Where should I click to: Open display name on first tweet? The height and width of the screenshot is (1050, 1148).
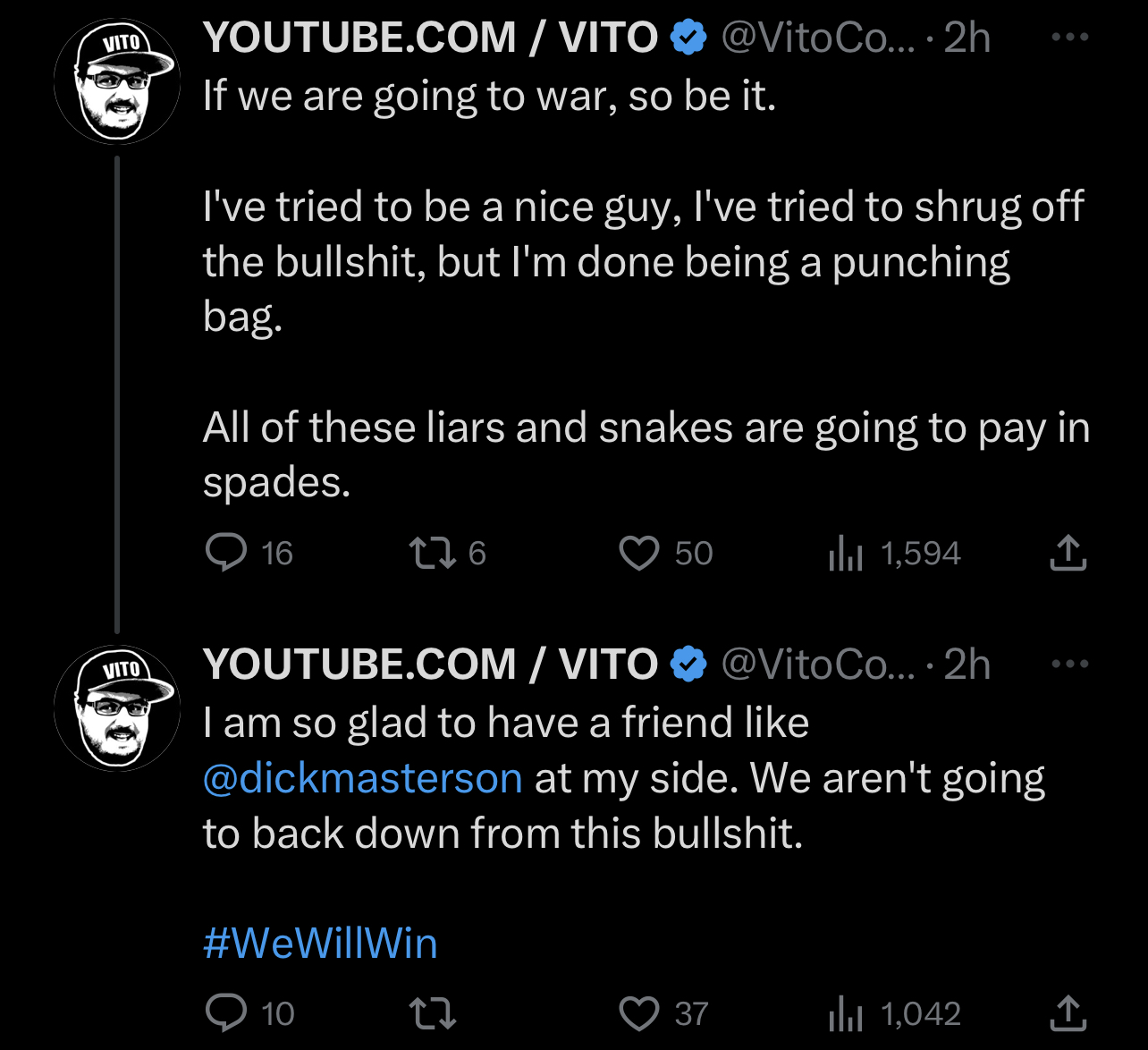[430, 38]
